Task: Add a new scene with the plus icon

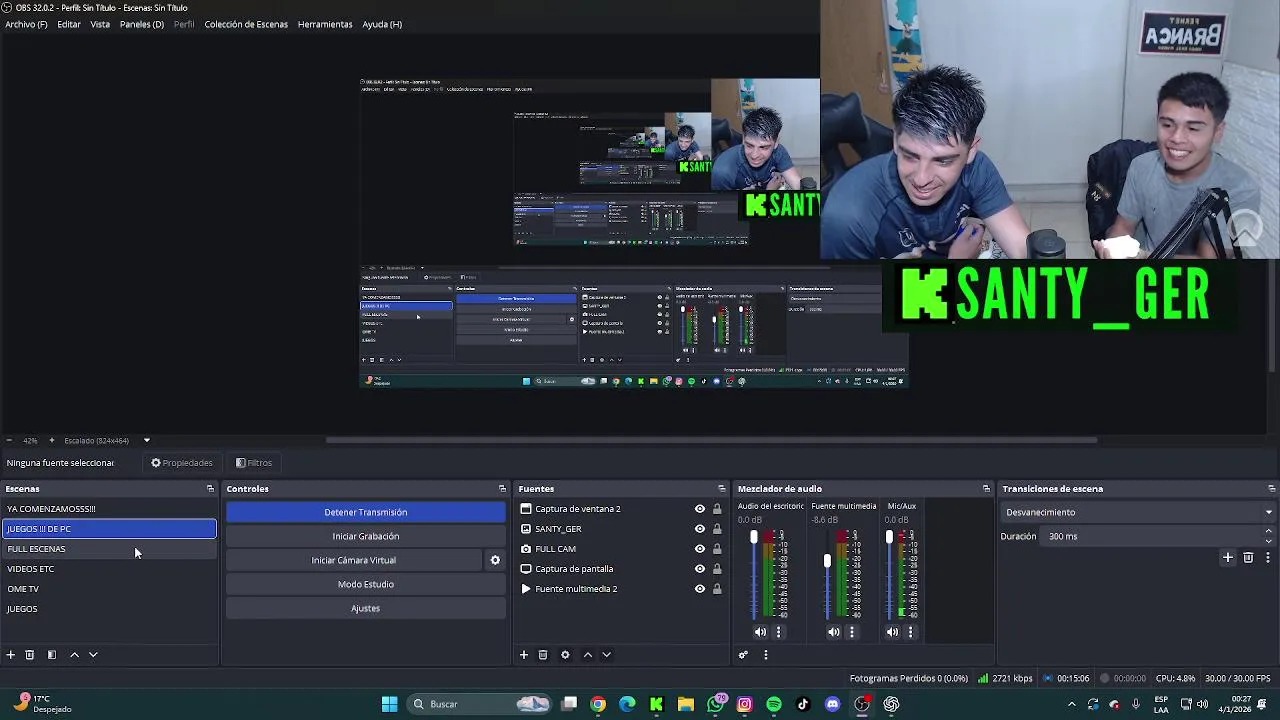Action: coord(10,655)
